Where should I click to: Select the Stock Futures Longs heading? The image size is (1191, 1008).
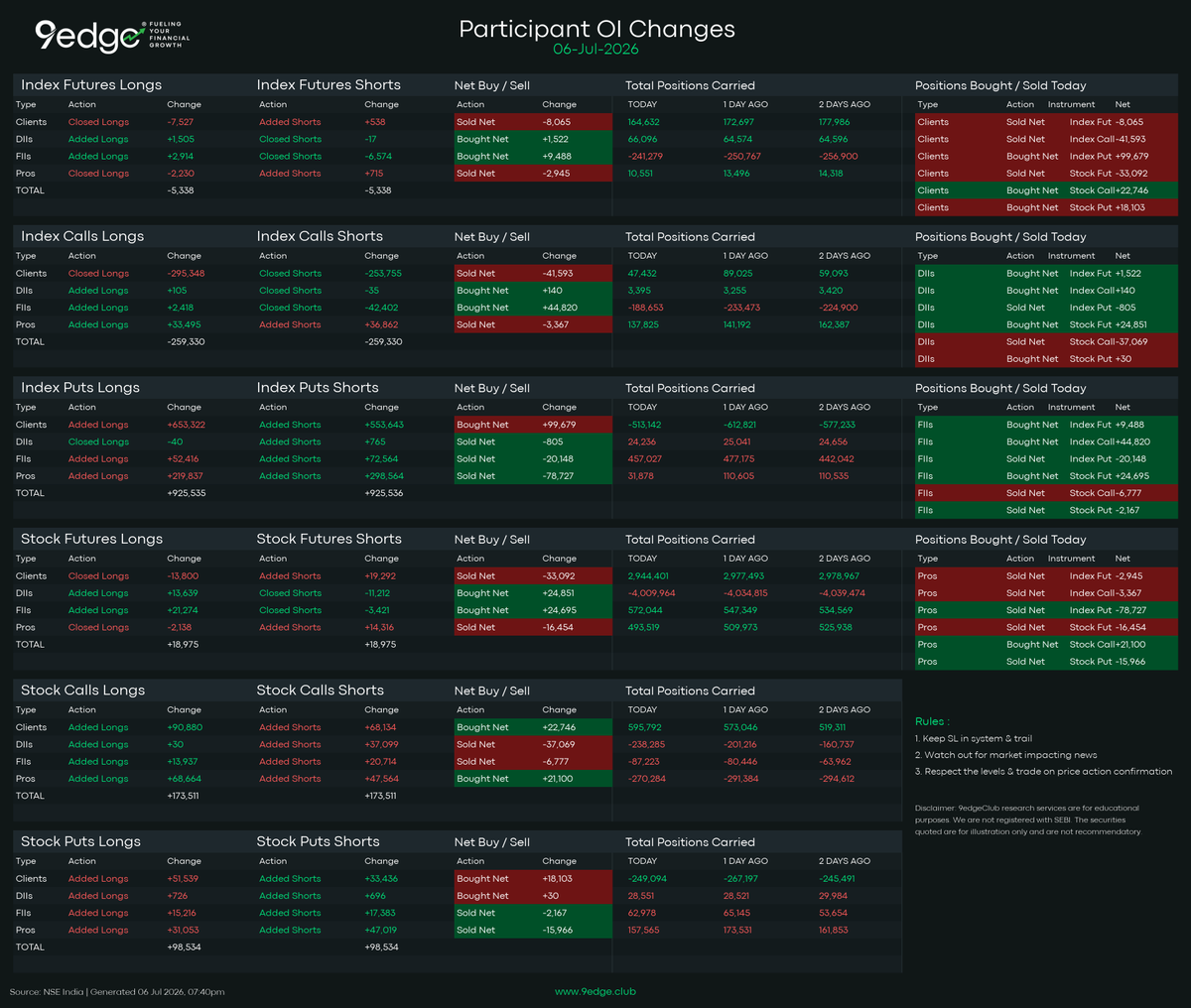[91, 539]
